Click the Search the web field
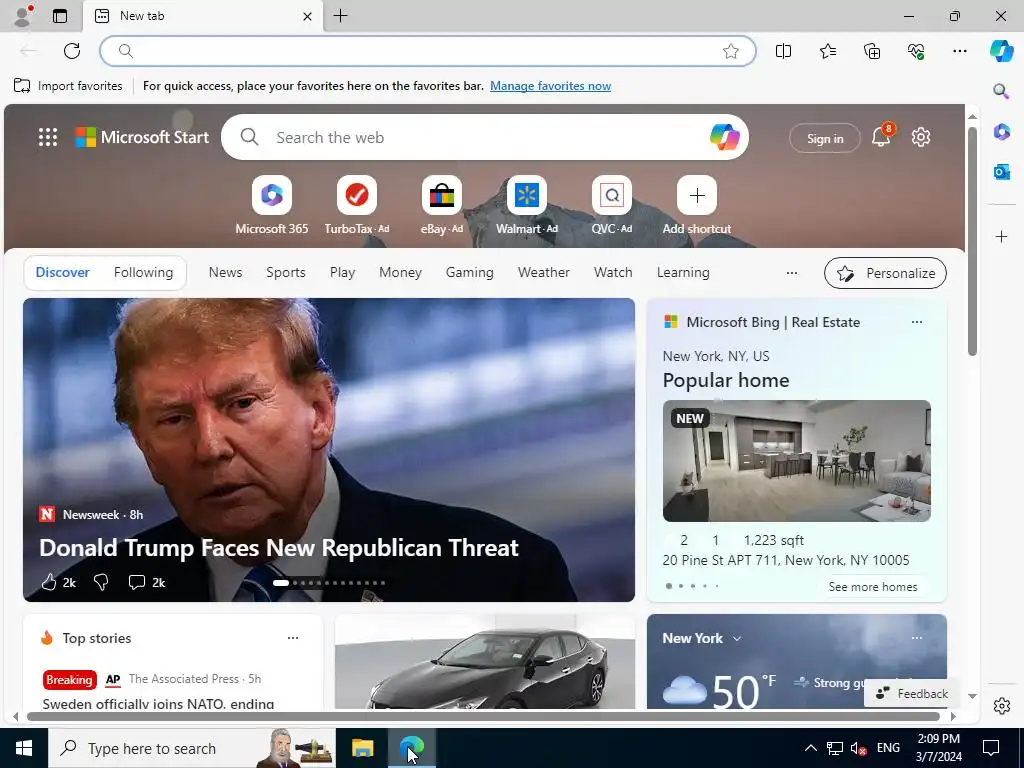 pos(485,137)
